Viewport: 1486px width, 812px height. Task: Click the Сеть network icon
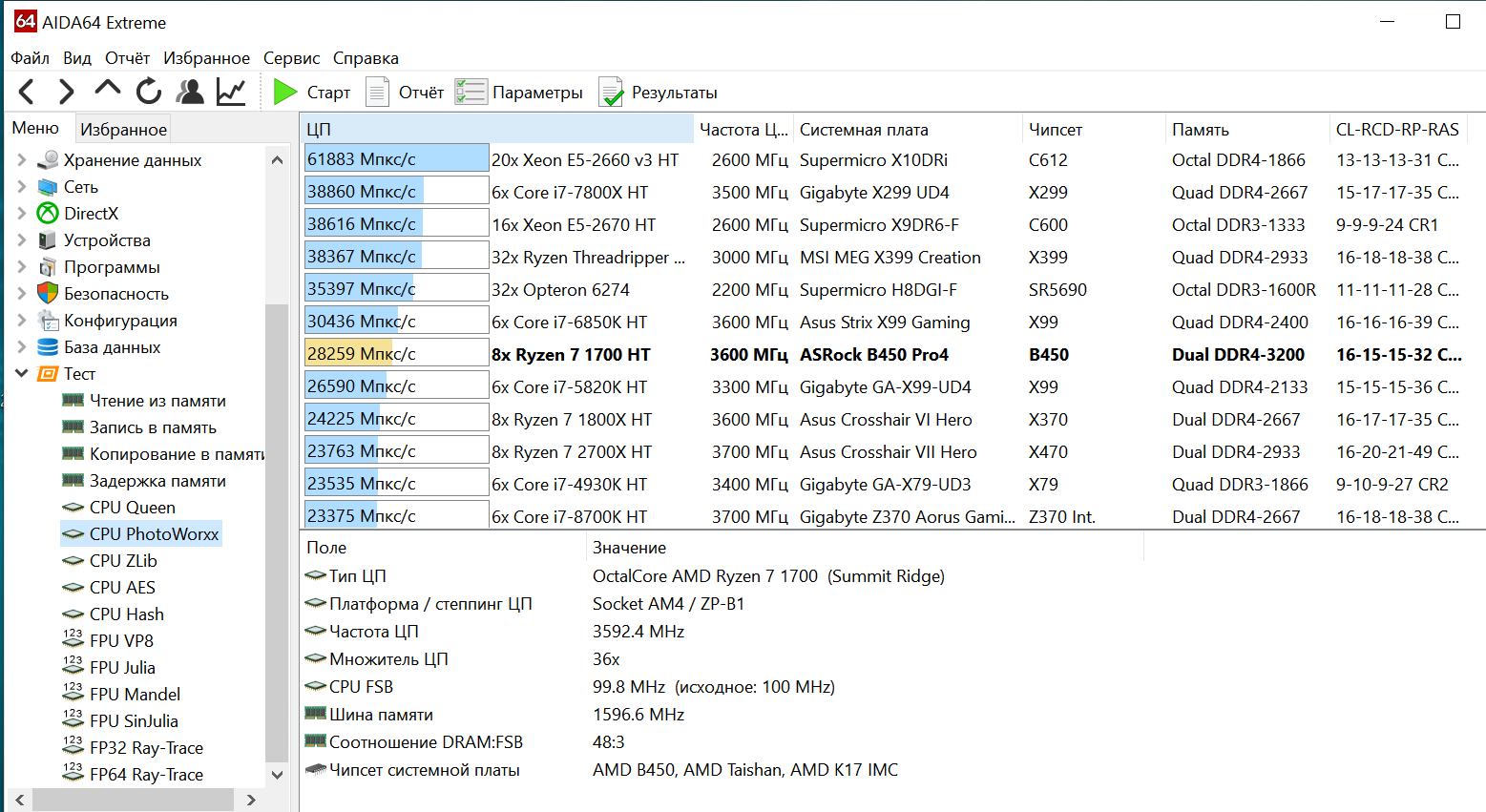[x=48, y=187]
